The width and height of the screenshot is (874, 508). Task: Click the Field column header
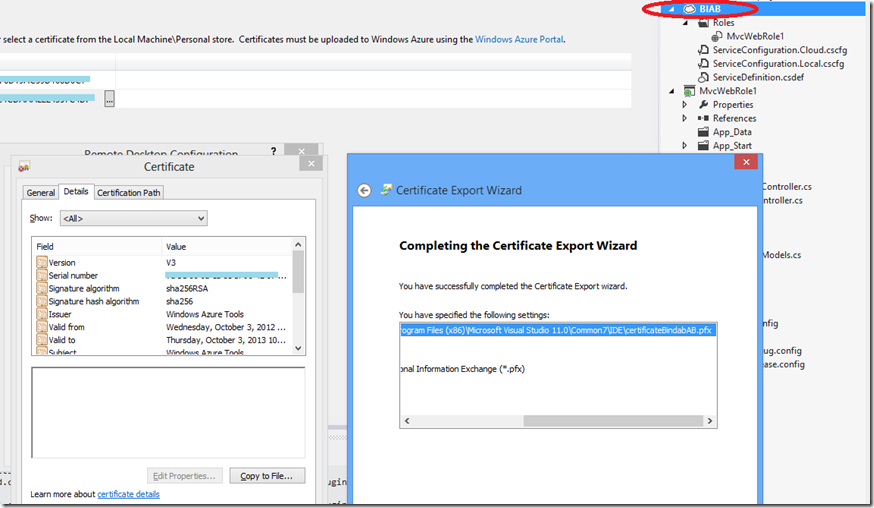click(x=98, y=246)
